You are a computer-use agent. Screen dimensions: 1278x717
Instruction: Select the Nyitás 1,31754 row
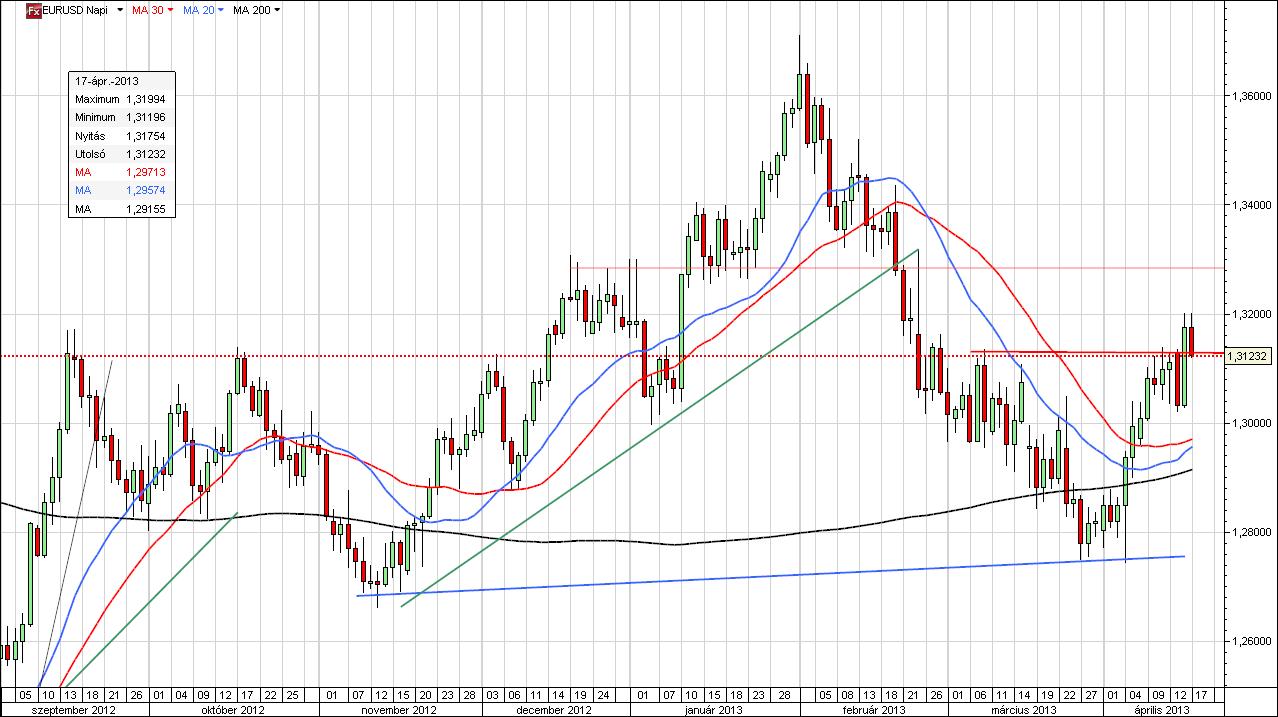[120, 135]
